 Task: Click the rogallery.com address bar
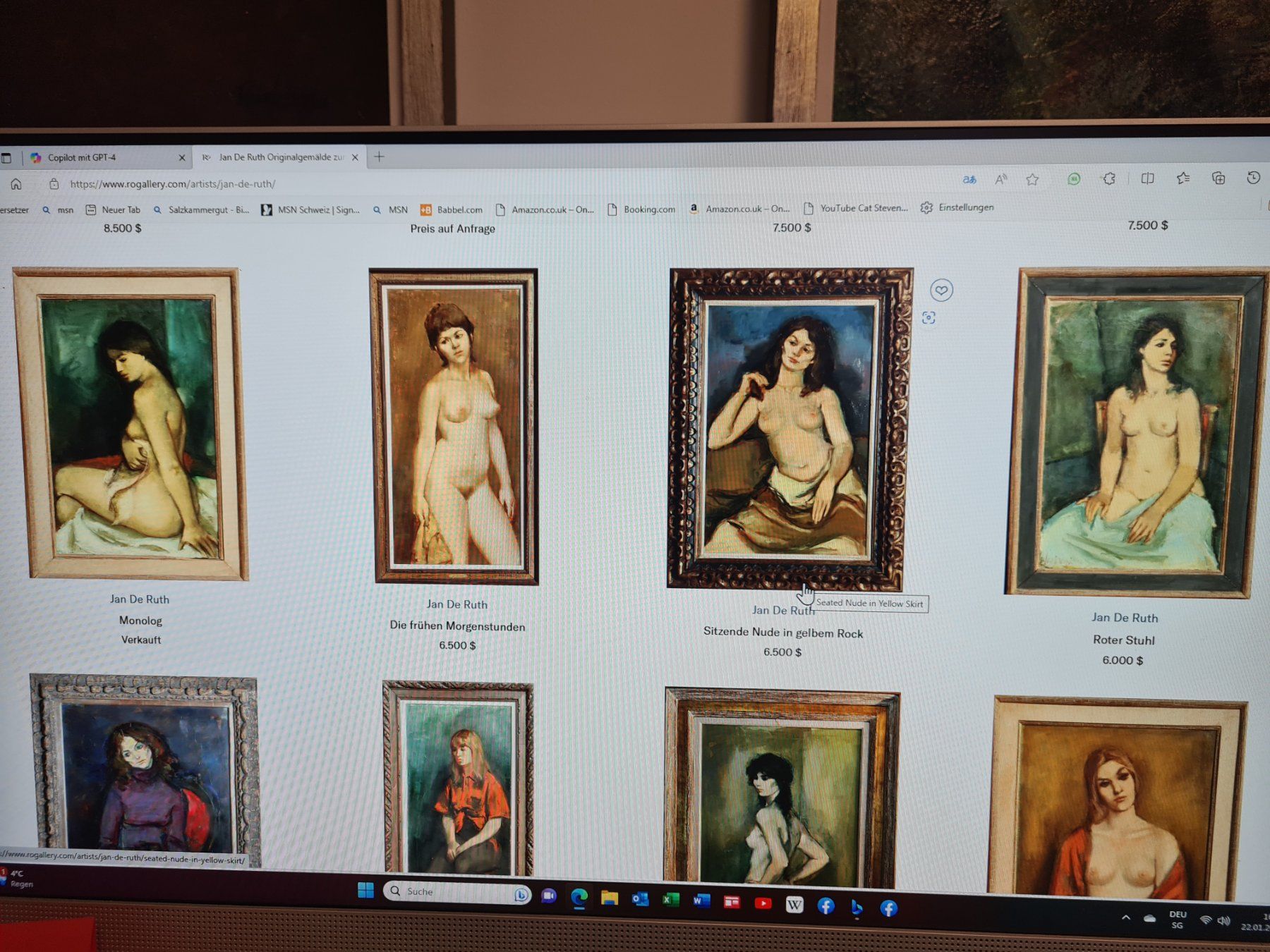pos(494,183)
